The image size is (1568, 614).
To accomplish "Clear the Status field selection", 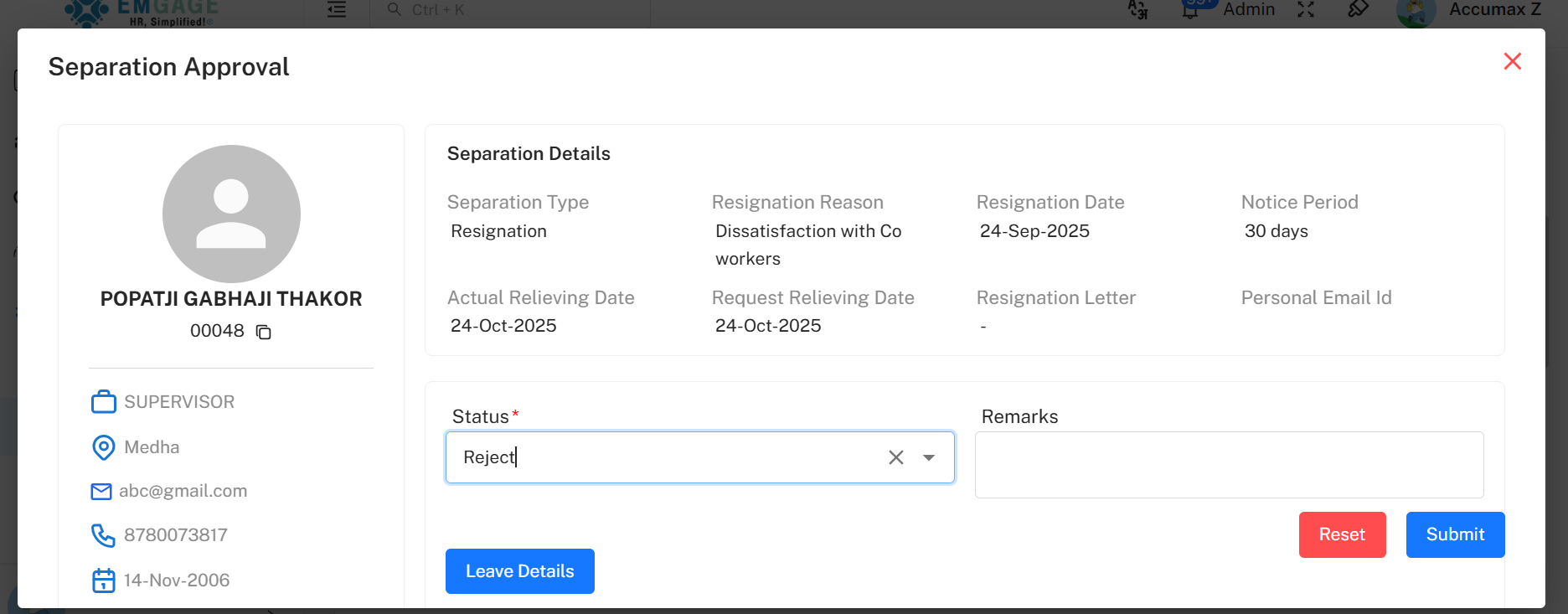I will pyautogui.click(x=895, y=457).
